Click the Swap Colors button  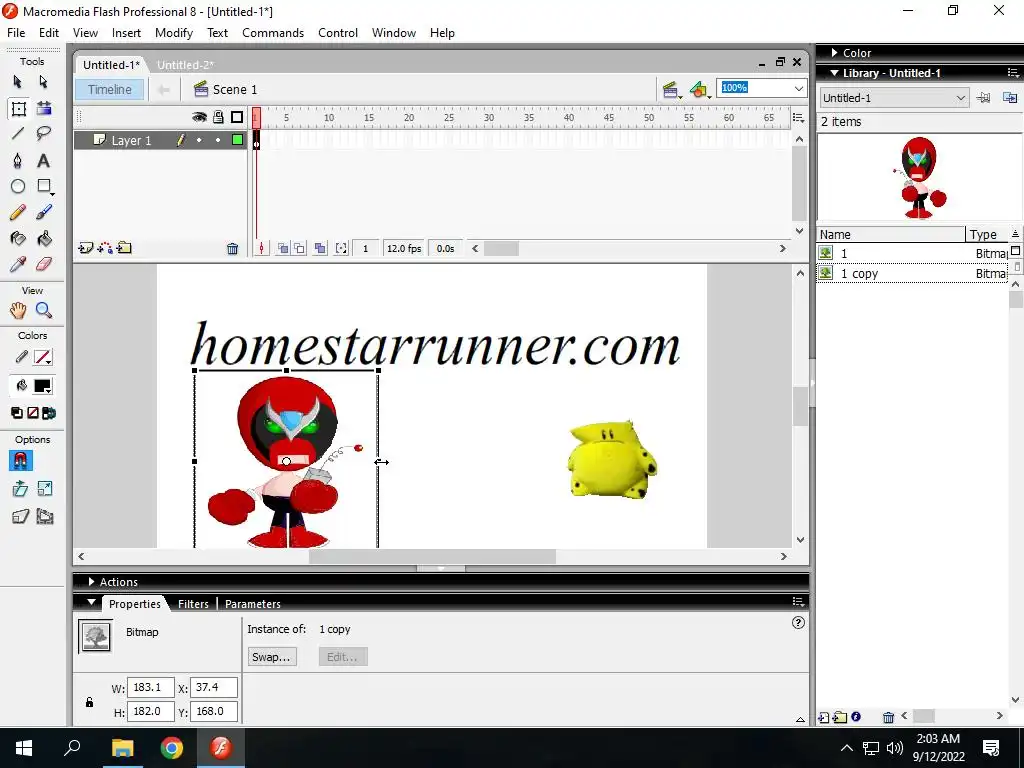pos(49,413)
